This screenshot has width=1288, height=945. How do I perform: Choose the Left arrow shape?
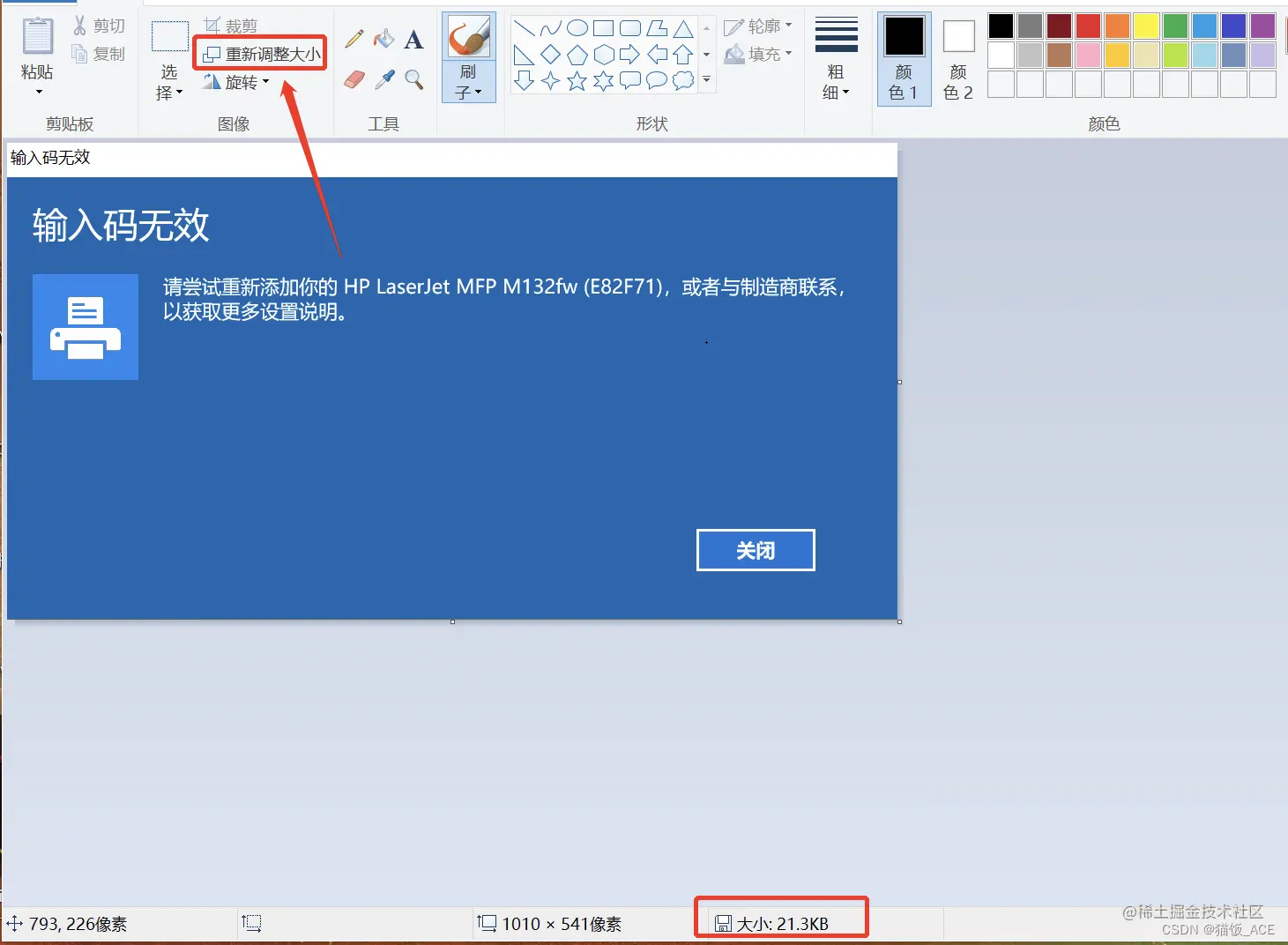[x=656, y=55]
